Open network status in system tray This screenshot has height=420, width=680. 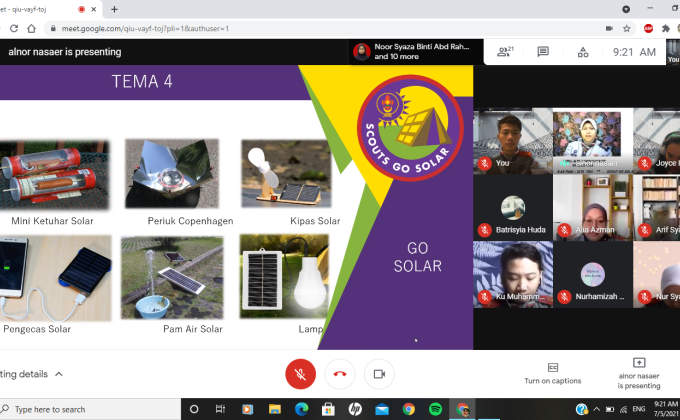click(624, 409)
